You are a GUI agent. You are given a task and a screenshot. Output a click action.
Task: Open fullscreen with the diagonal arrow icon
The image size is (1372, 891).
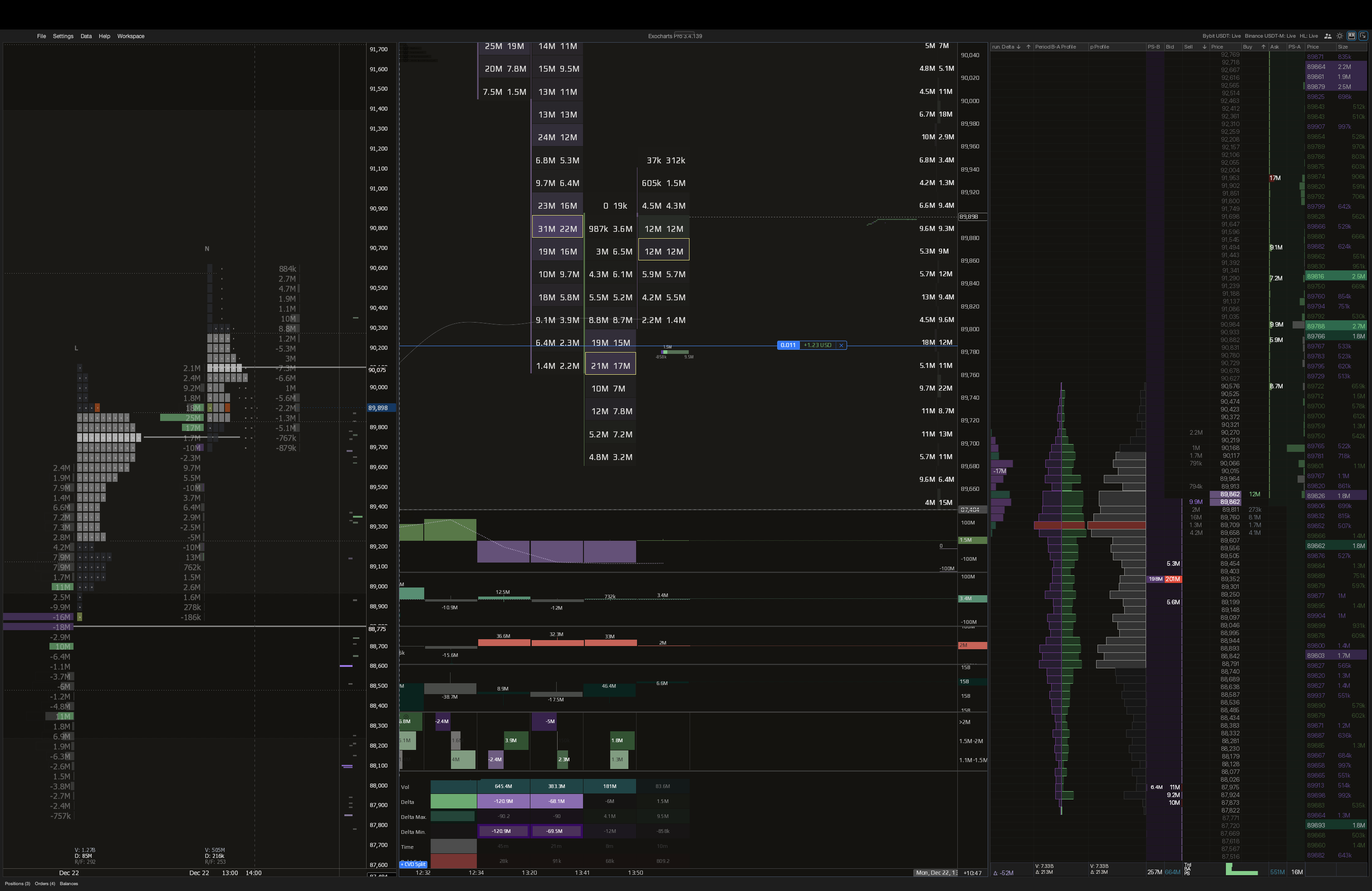[1363, 36]
